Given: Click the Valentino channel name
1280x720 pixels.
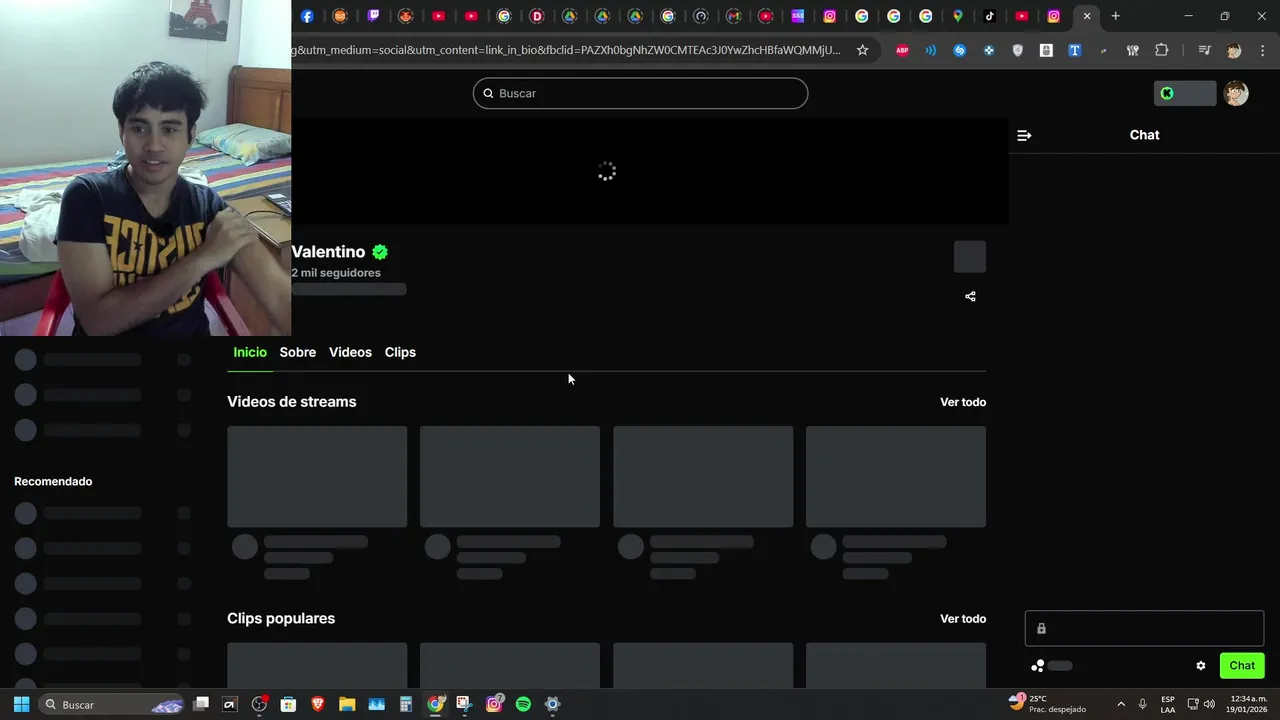Looking at the screenshot, I should (x=328, y=252).
